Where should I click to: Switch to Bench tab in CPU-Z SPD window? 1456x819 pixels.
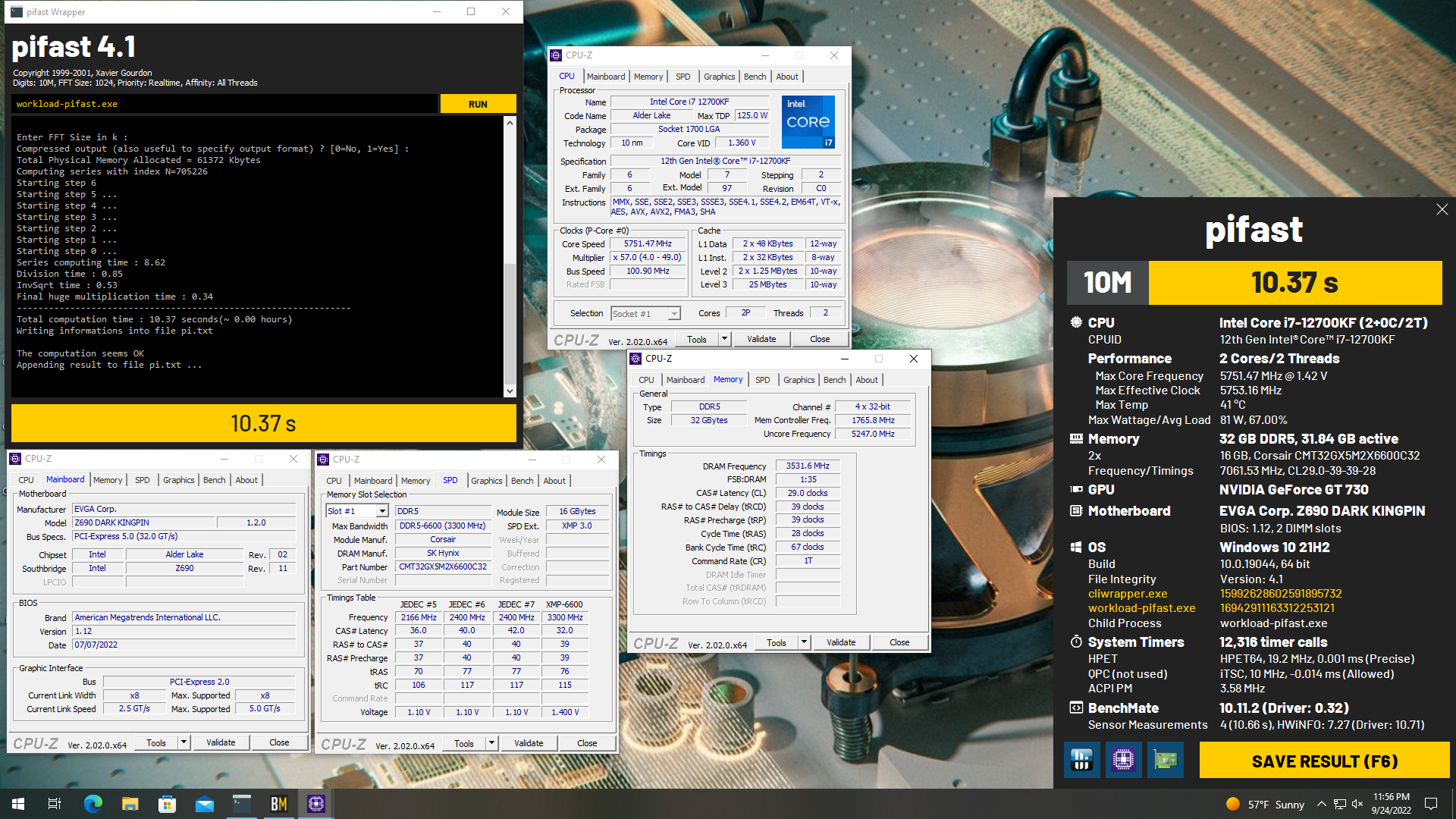click(522, 481)
